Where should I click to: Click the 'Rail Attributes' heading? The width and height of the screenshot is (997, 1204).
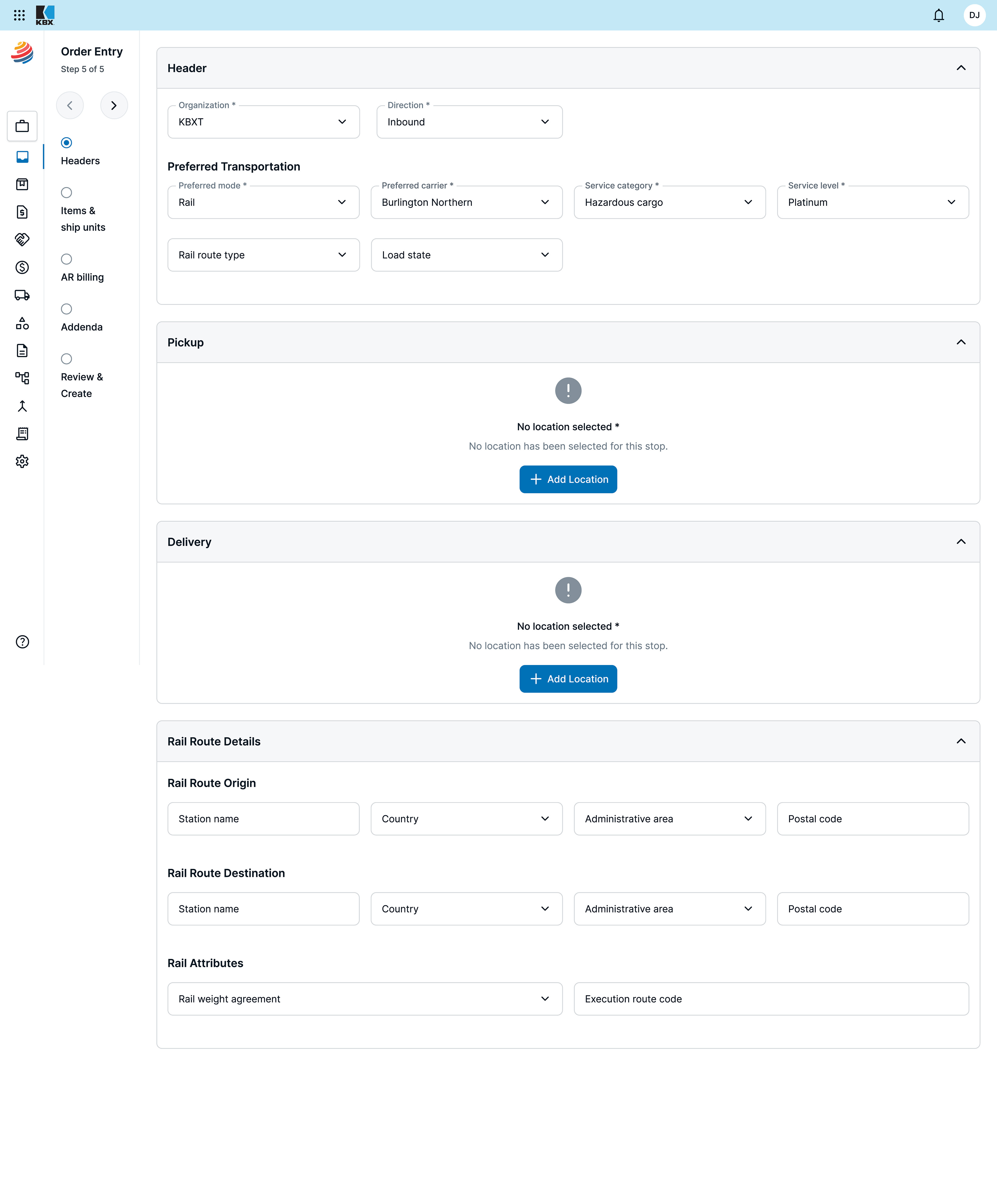point(205,964)
